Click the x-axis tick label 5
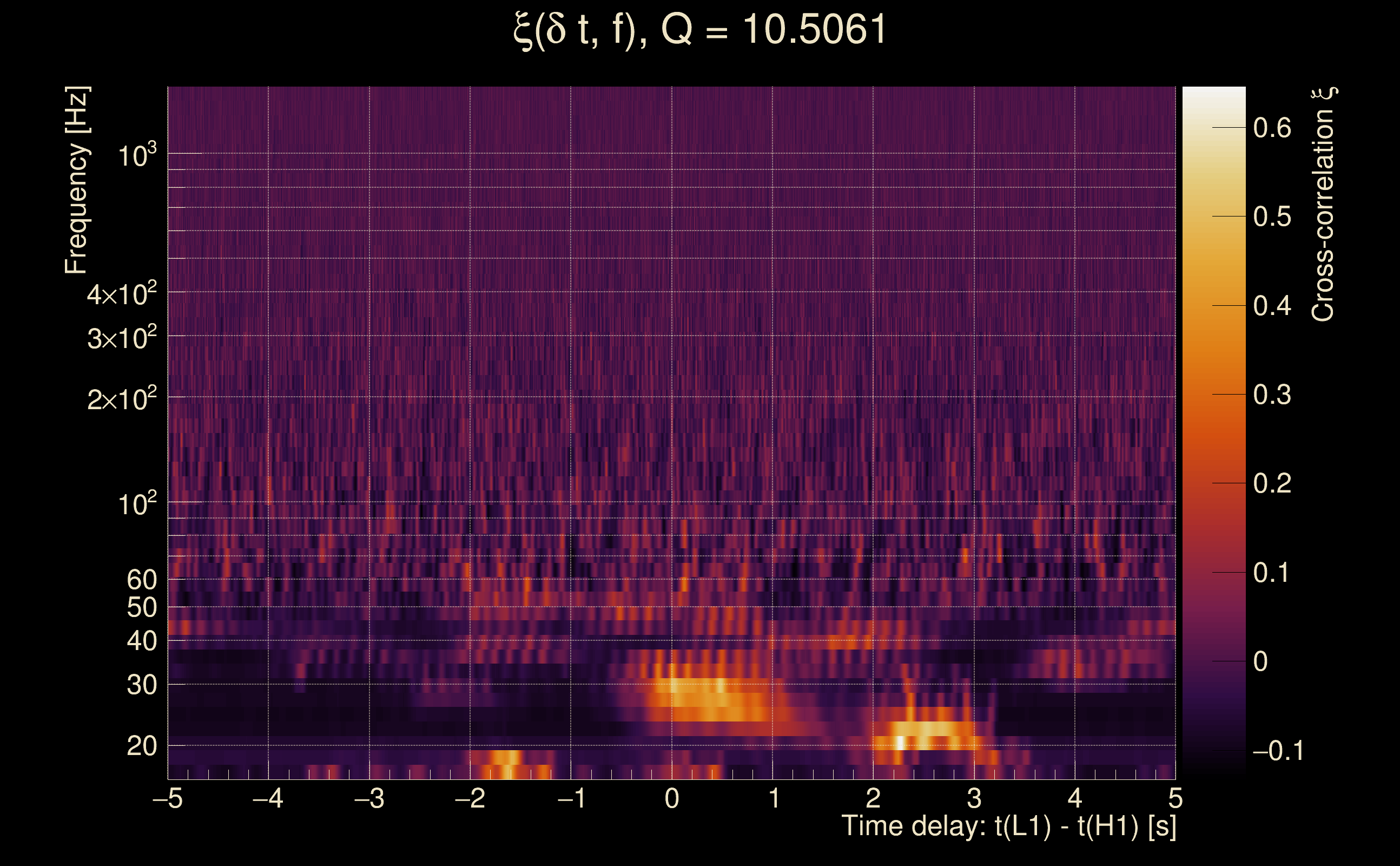This screenshot has height=866, width=1400. click(1175, 798)
